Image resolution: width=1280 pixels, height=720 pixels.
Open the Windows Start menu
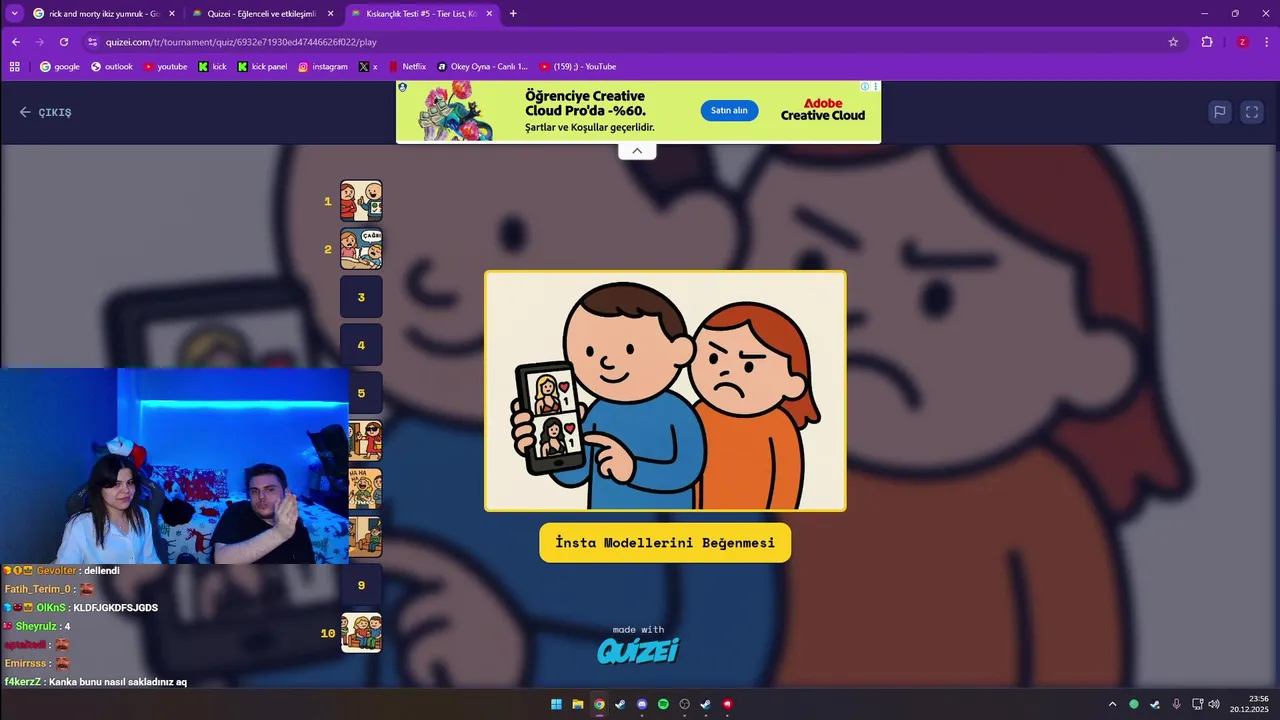coord(556,704)
